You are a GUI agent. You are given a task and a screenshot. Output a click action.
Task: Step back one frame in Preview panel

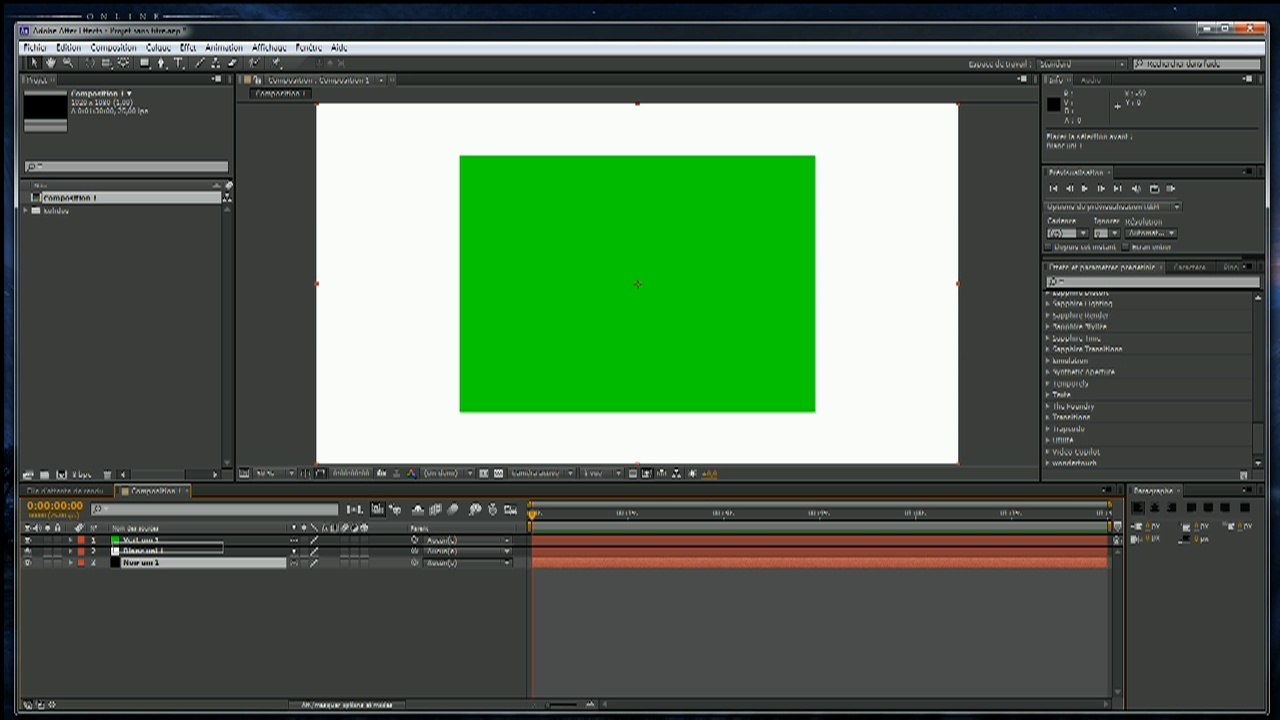(x=1070, y=188)
